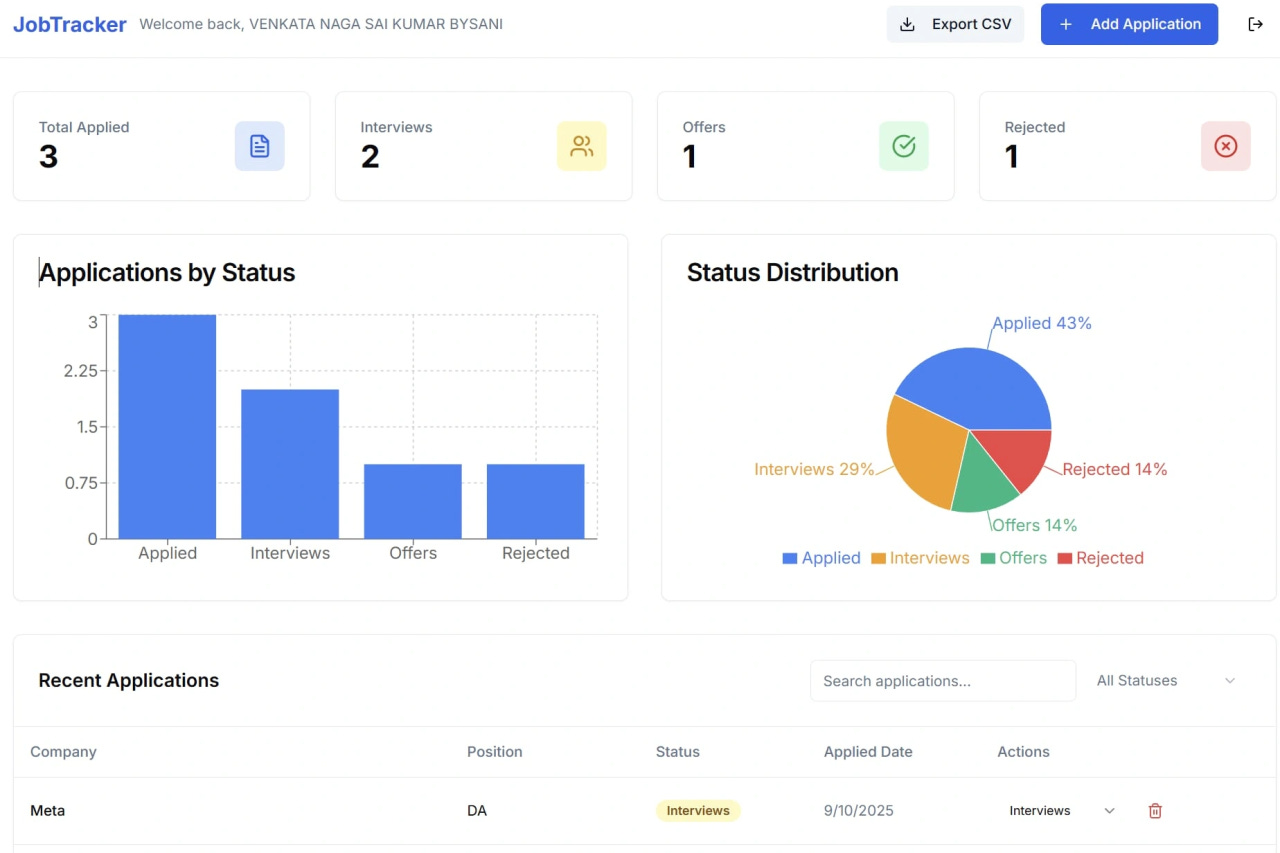Click the people icon on Interviews card
This screenshot has width=1280, height=853.
click(582, 146)
